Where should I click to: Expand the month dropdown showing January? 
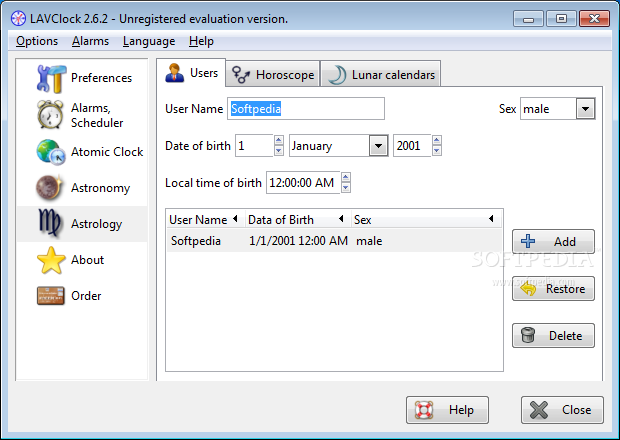[x=378, y=146]
